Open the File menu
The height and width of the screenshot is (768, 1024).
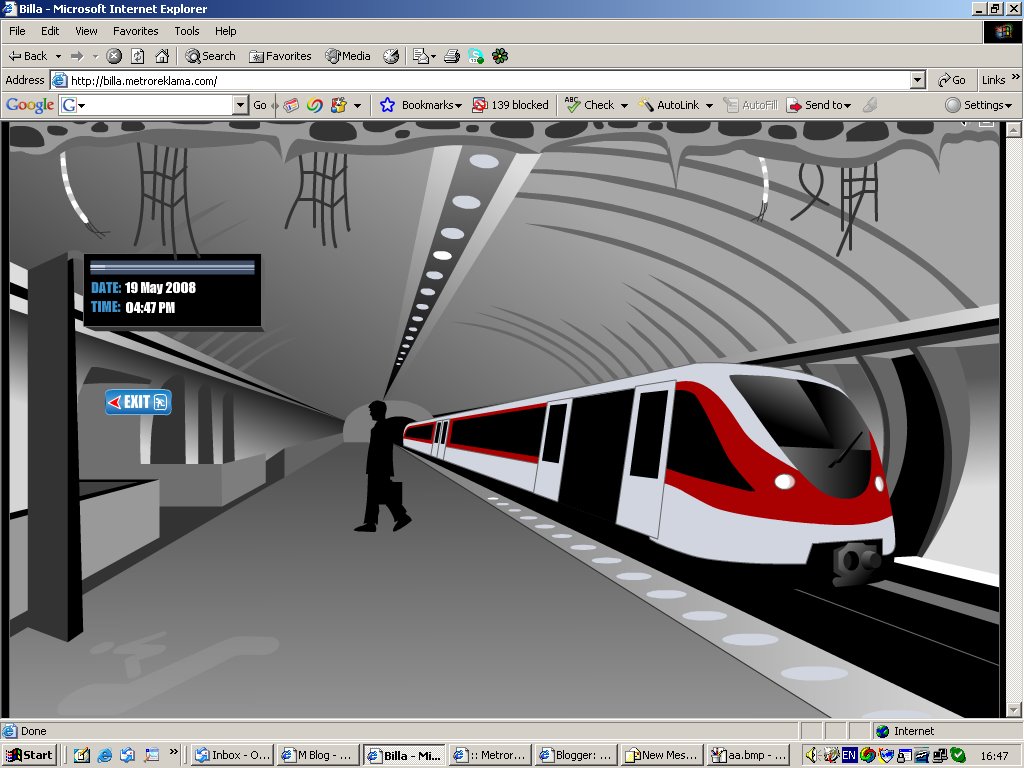pos(17,31)
